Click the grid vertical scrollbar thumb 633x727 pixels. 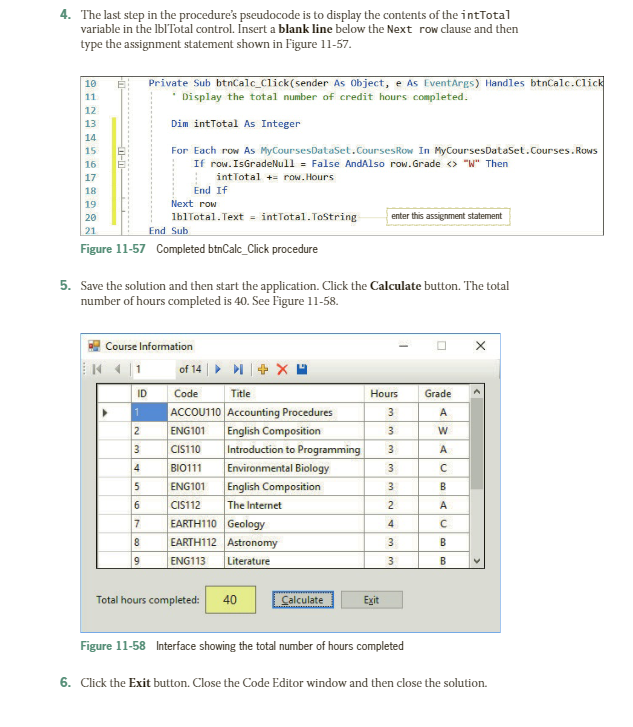477,443
